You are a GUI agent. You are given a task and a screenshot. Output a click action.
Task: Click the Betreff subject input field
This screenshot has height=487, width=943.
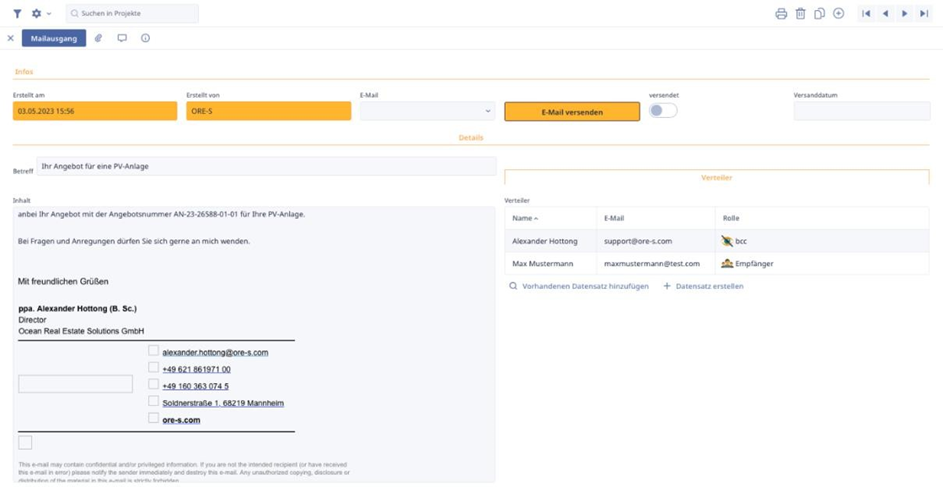coord(266,166)
